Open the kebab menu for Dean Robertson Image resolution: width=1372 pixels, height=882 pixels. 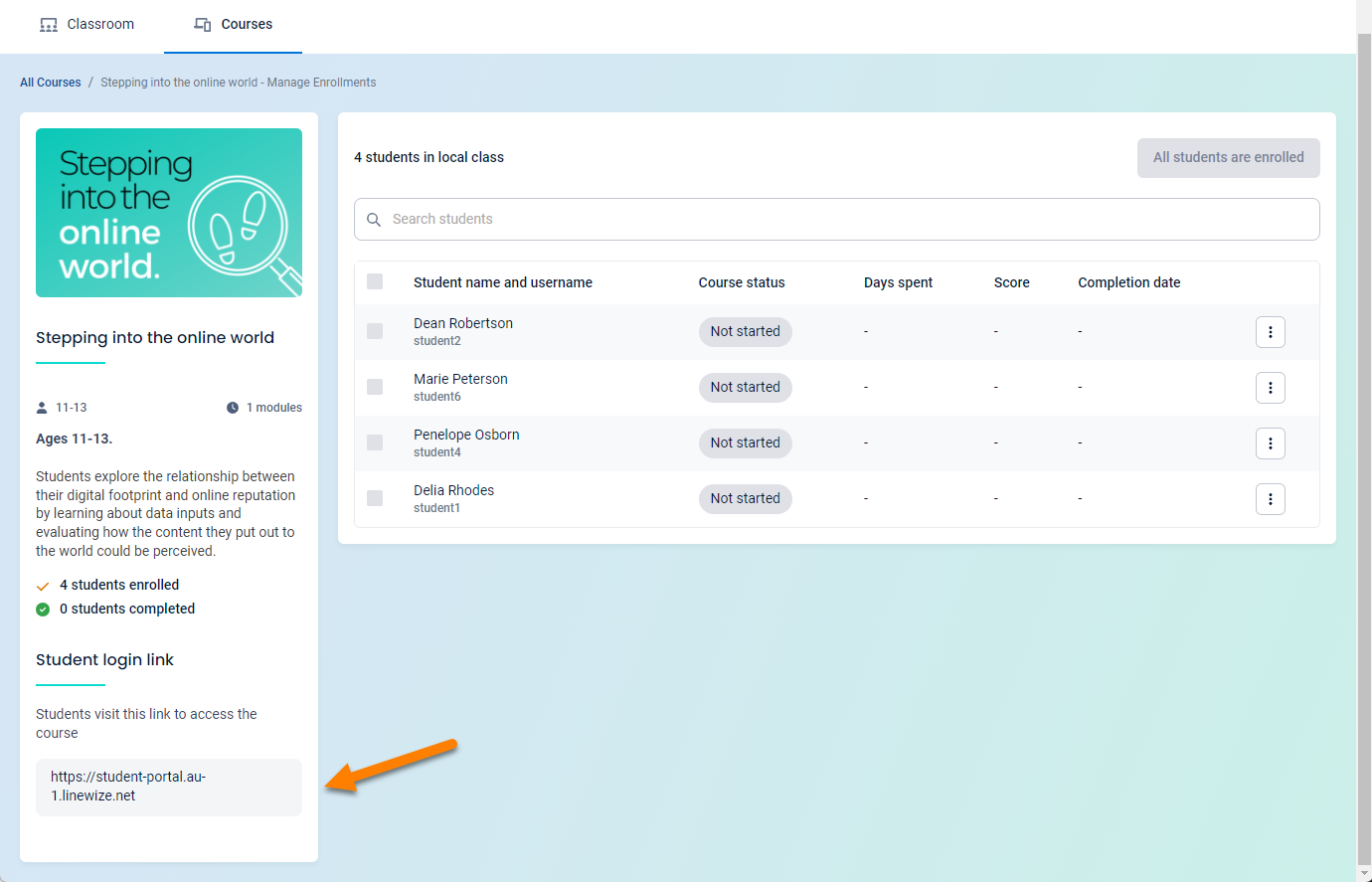pos(1271,332)
